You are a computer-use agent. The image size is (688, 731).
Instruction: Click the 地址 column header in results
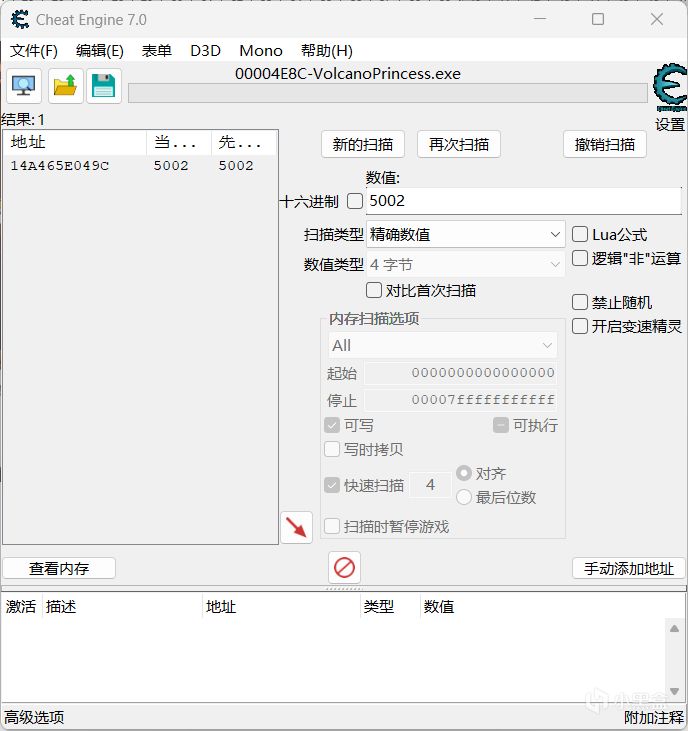tap(75, 142)
